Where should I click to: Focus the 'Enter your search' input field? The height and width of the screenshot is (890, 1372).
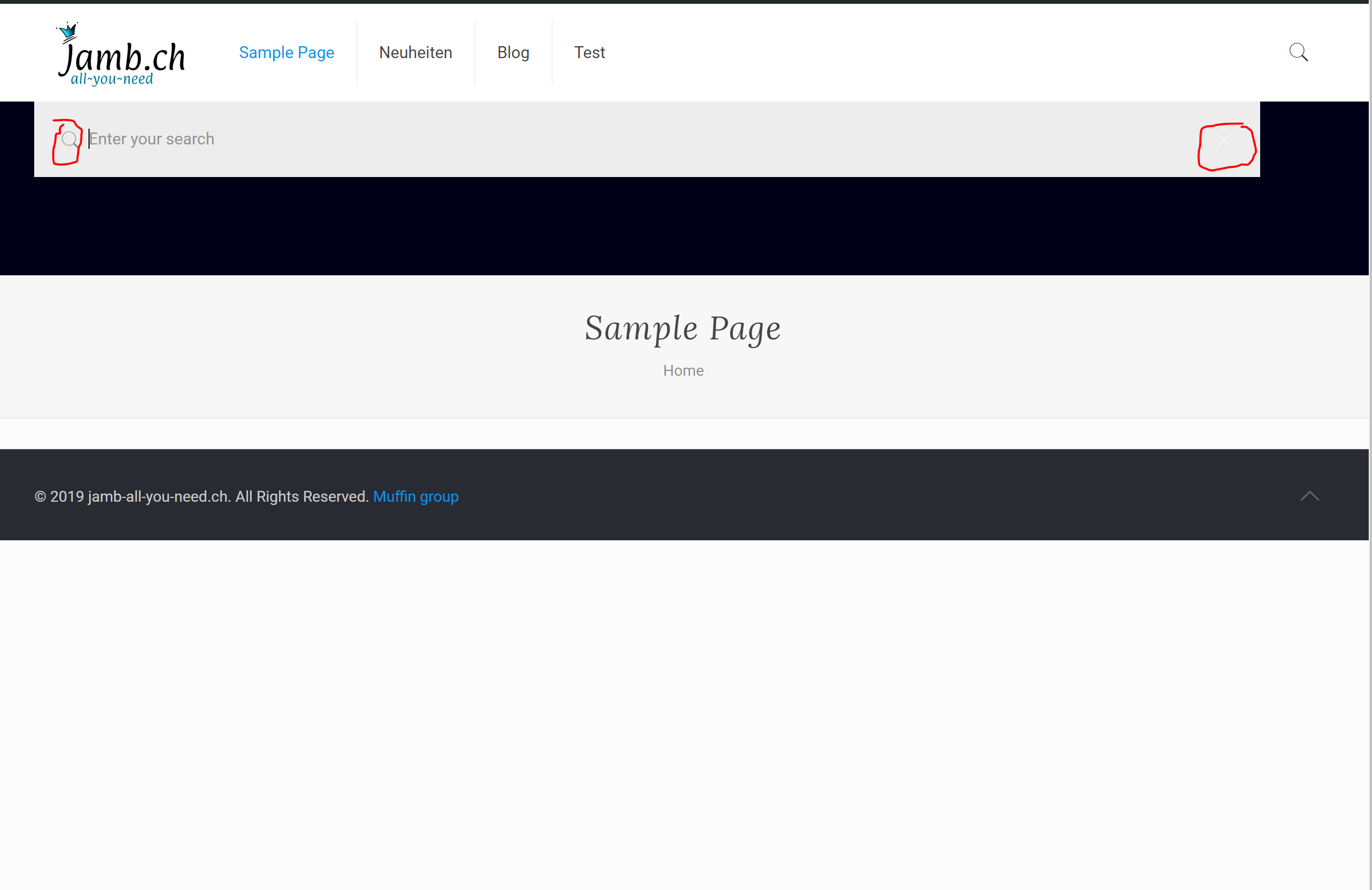[577, 139]
